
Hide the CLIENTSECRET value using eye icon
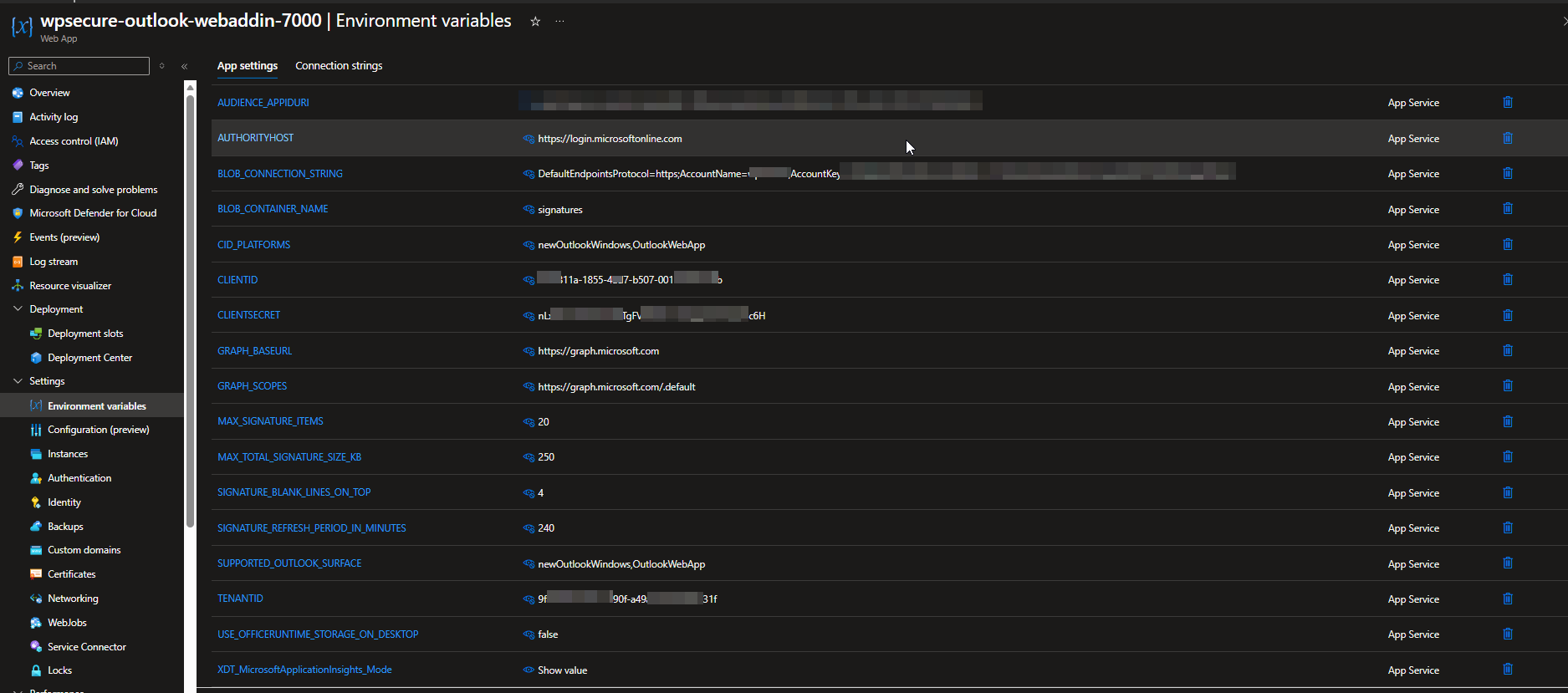529,316
